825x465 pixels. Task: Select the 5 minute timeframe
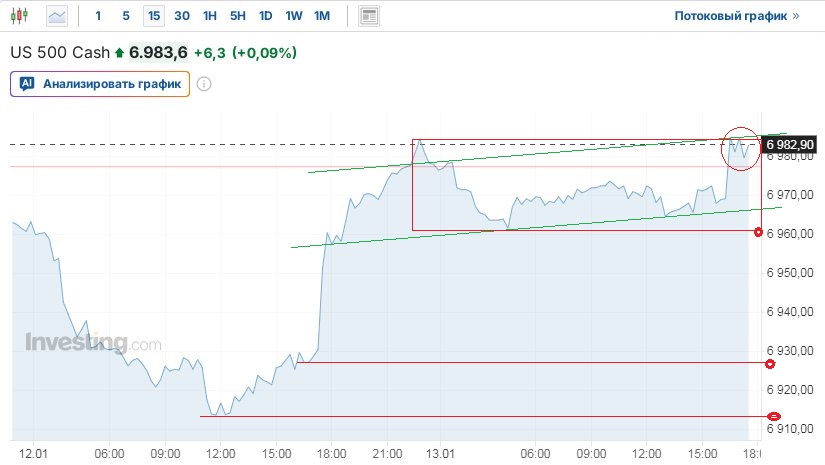click(x=125, y=16)
